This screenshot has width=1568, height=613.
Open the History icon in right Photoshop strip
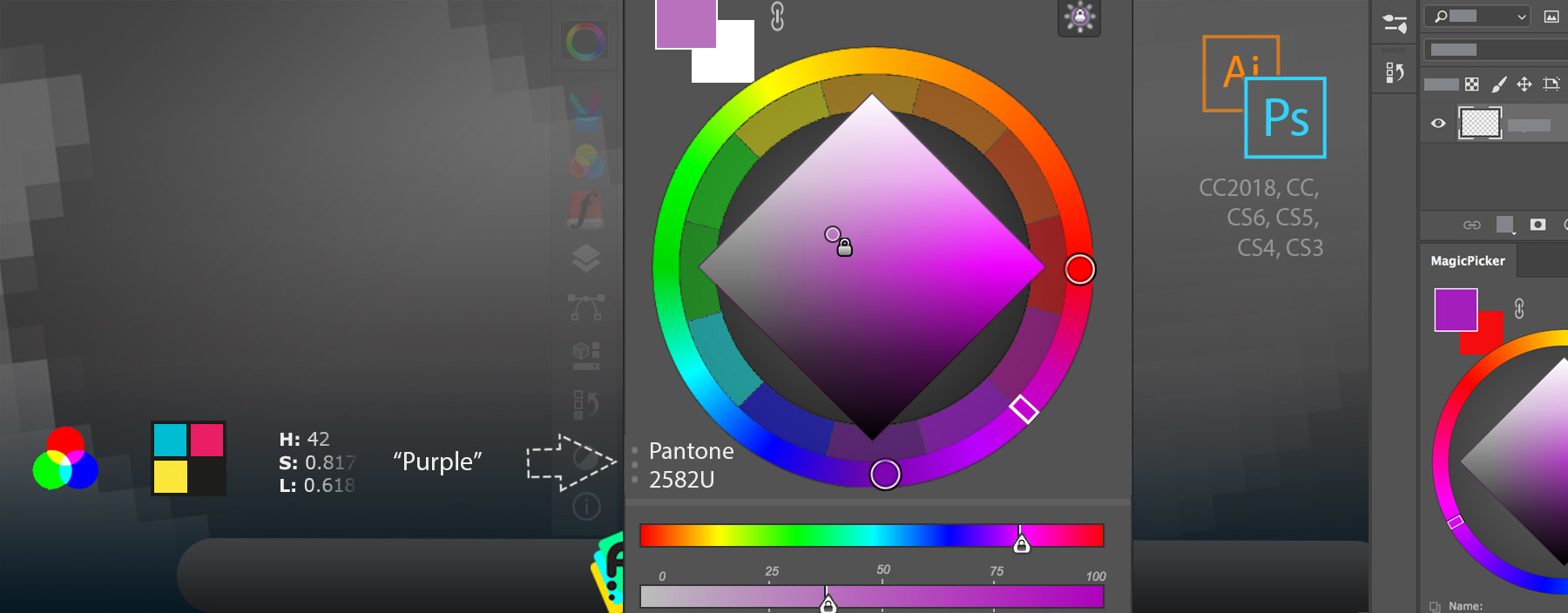(x=1395, y=73)
